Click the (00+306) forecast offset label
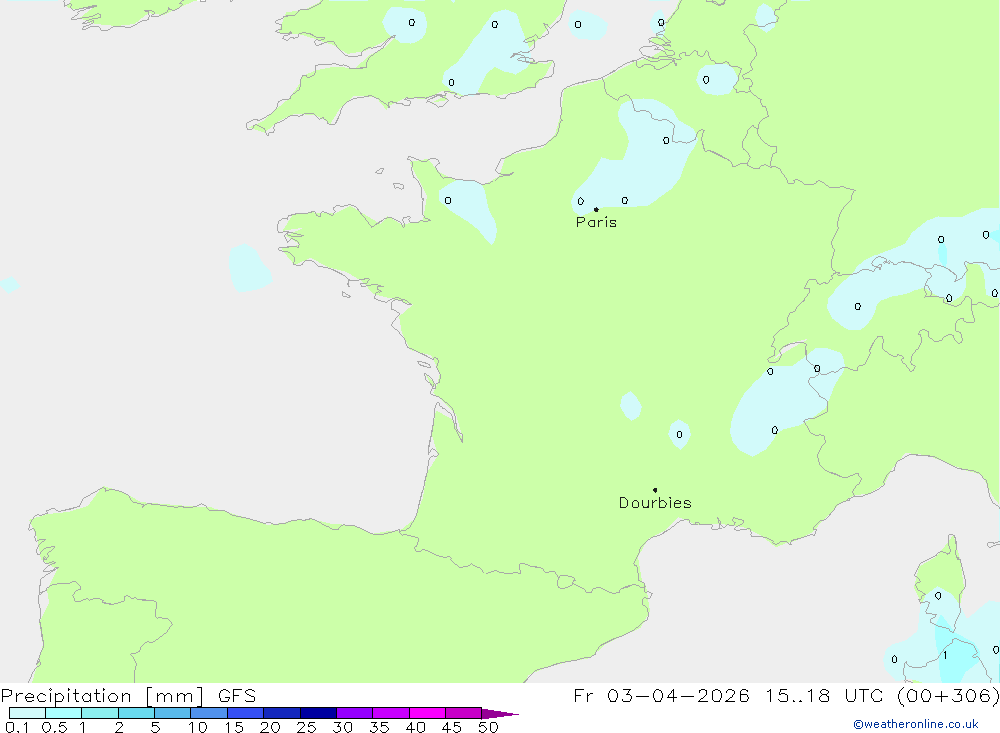 click(x=948, y=695)
